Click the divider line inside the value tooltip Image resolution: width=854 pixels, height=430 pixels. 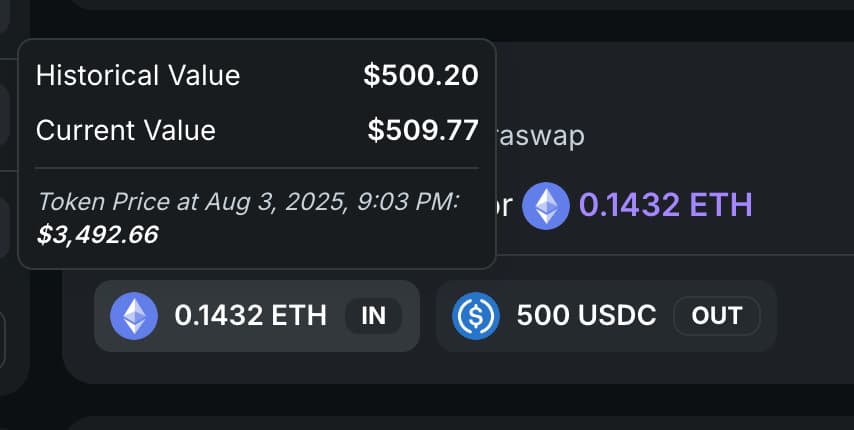[256, 168]
